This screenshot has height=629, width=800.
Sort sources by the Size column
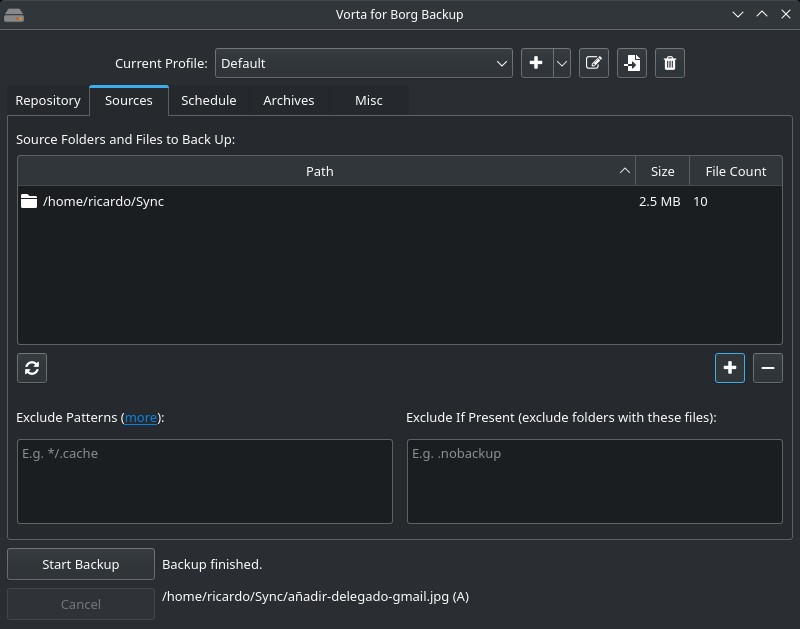point(662,171)
